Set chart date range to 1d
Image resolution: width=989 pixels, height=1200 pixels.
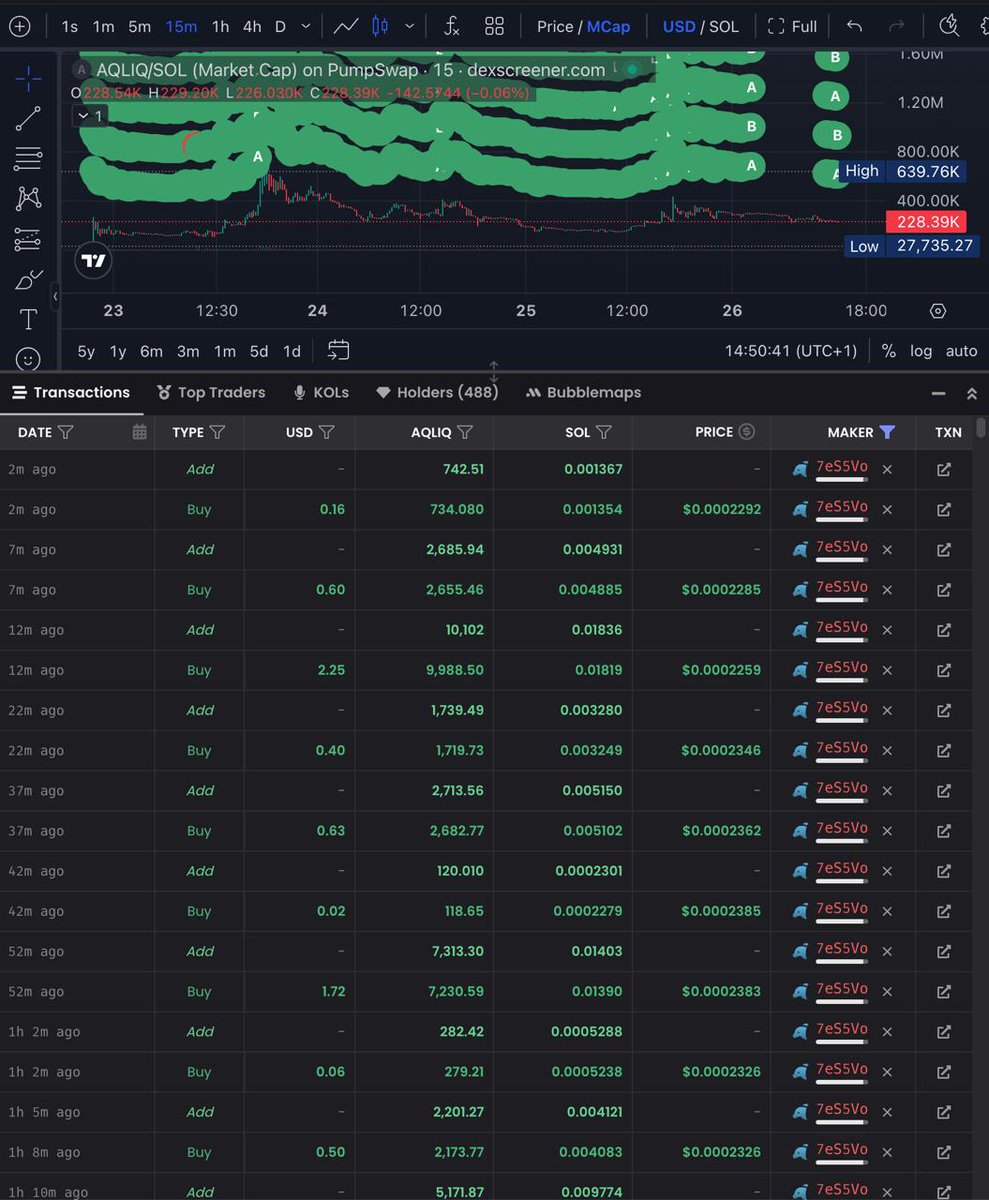(x=292, y=351)
